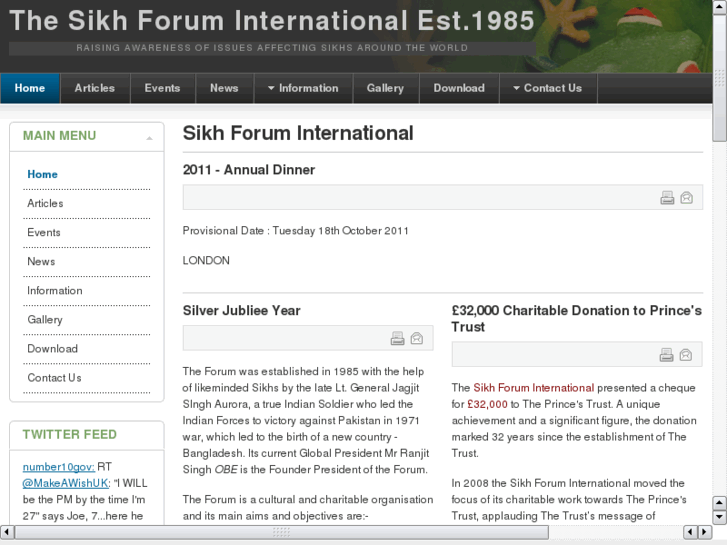This screenshot has width=727, height=545.
Task: Click the vertical scrollbar thumb
Action: (x=720, y=78)
